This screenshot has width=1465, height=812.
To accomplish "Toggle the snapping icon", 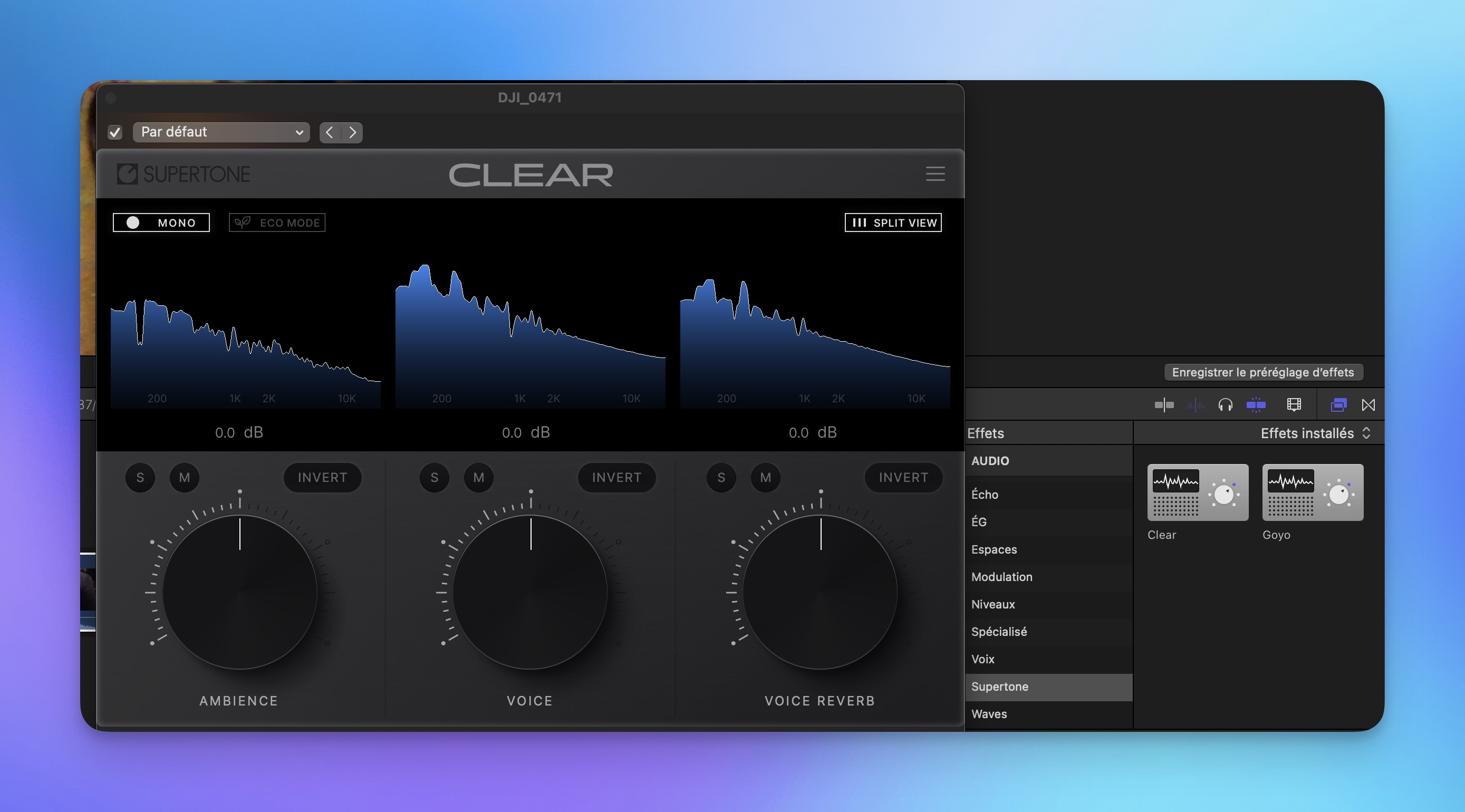I will pyautogui.click(x=1256, y=405).
